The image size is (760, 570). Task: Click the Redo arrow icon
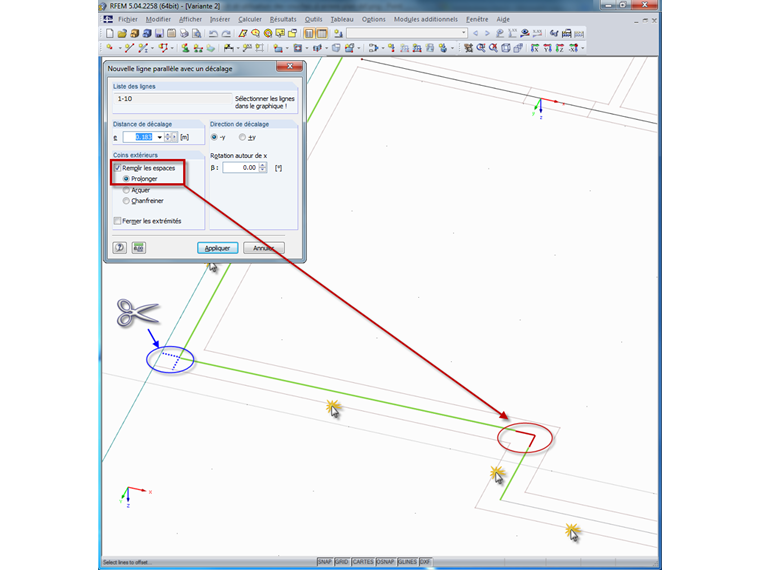coord(226,33)
